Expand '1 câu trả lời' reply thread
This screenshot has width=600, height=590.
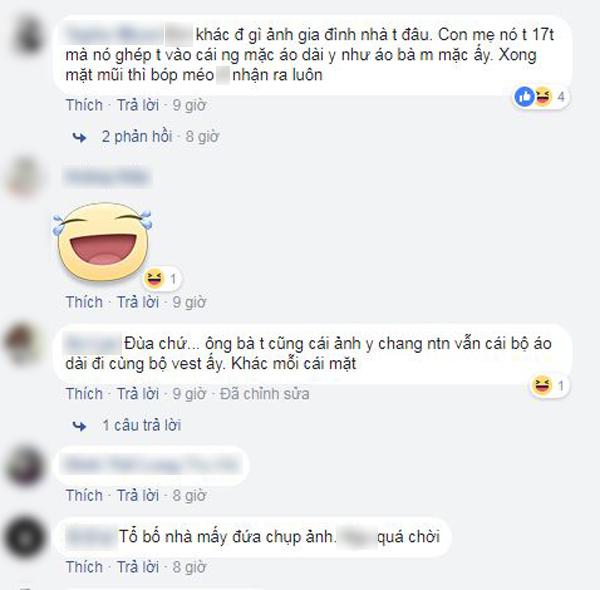click(142, 425)
